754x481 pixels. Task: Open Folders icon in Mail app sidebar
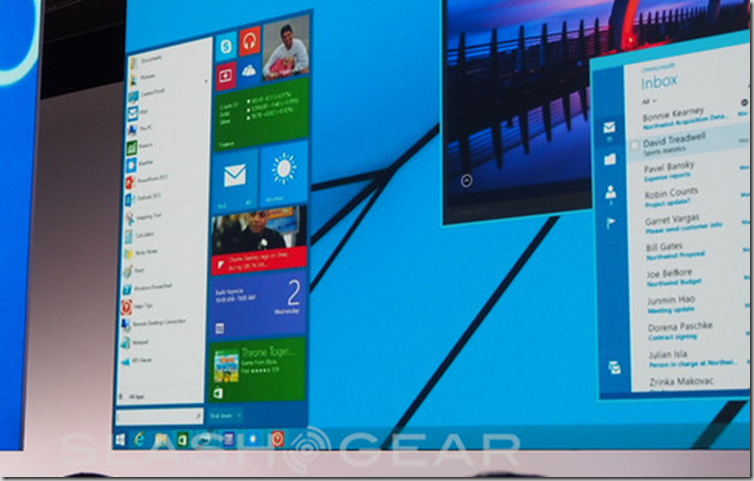pyautogui.click(x=610, y=159)
